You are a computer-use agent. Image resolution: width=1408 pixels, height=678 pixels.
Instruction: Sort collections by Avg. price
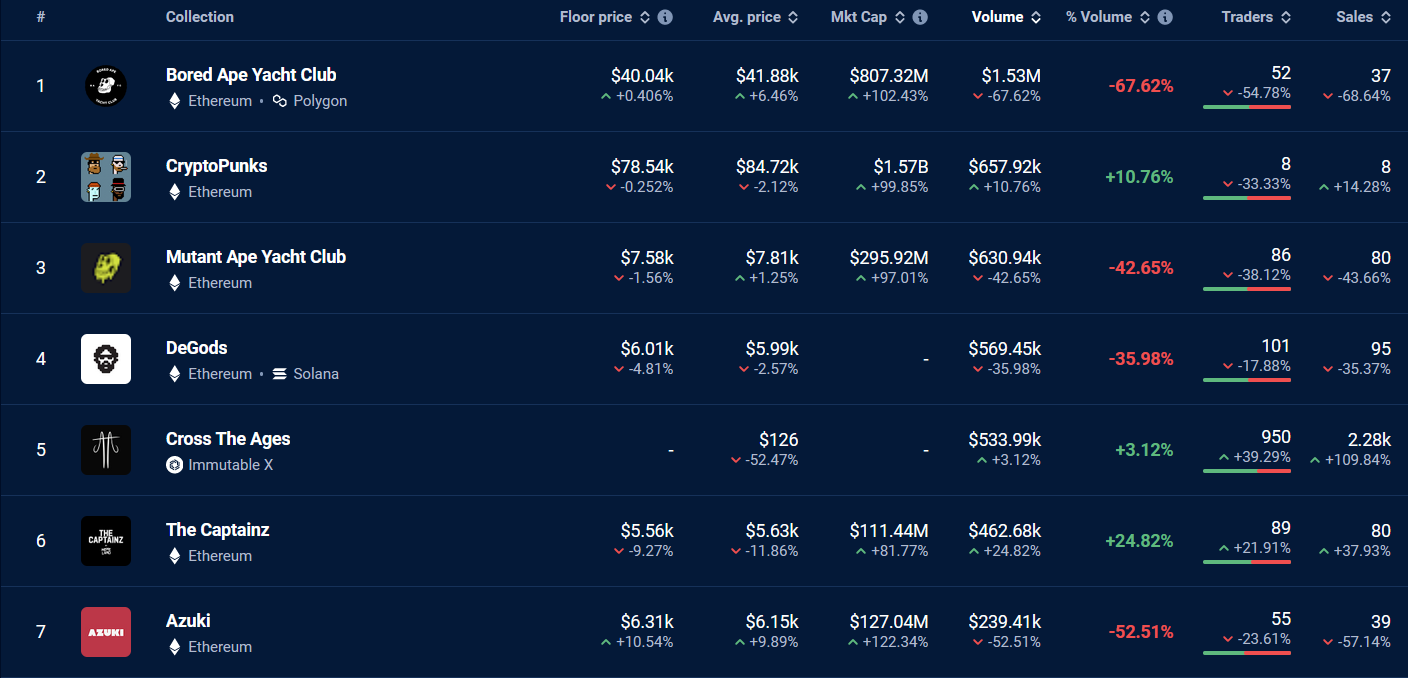(756, 17)
